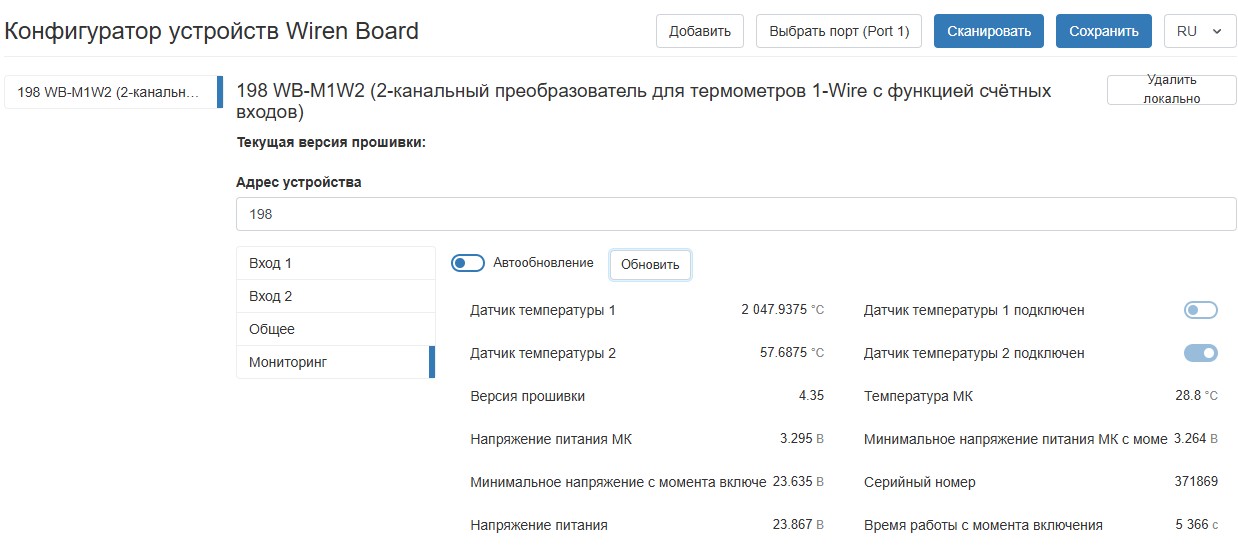Click the Датчик температуры 1 value
The height and width of the screenshot is (554, 1238).
click(773, 310)
